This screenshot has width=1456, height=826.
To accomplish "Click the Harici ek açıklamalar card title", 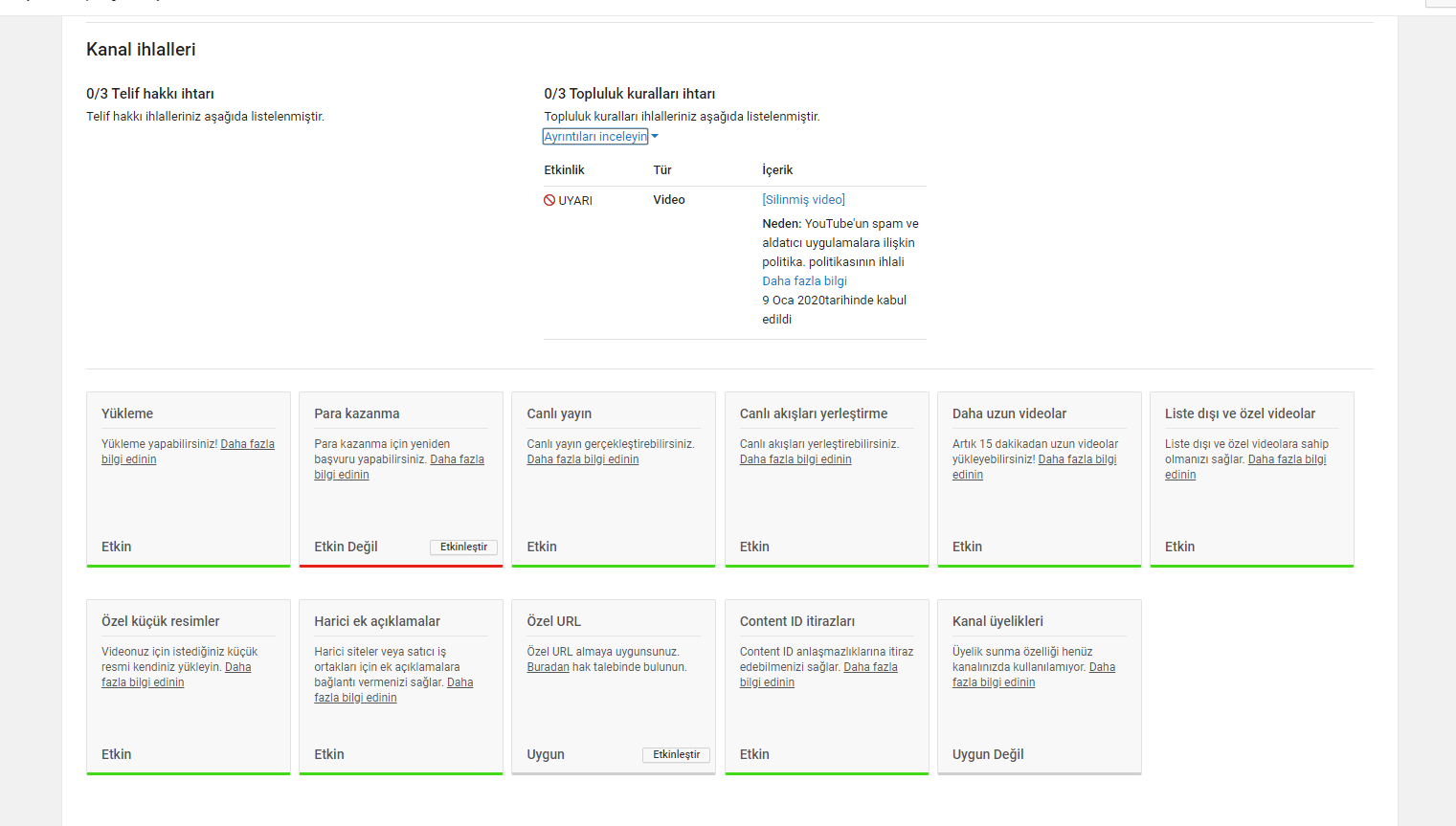I will (377, 621).
